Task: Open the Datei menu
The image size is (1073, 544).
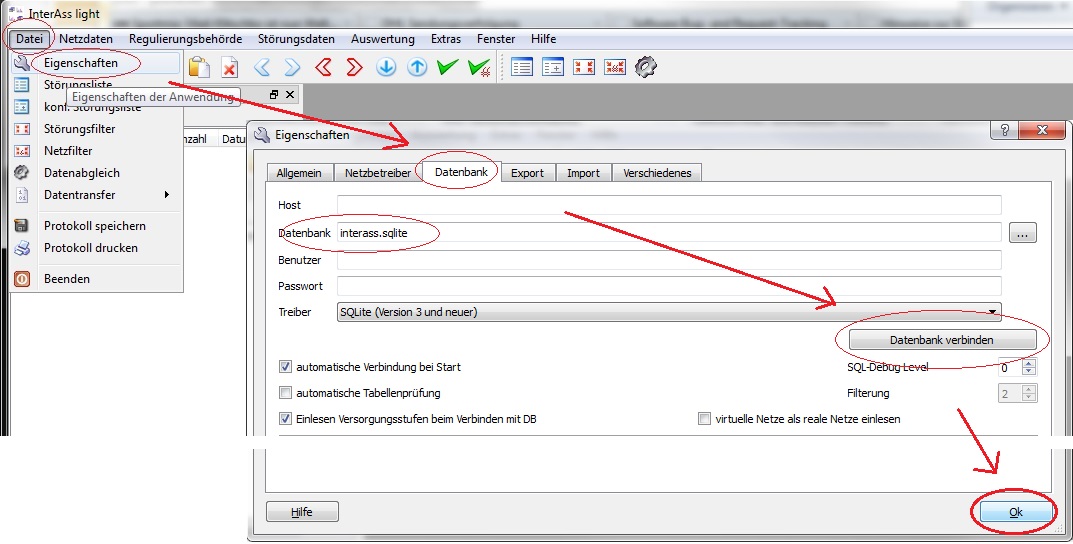Action: [29, 39]
